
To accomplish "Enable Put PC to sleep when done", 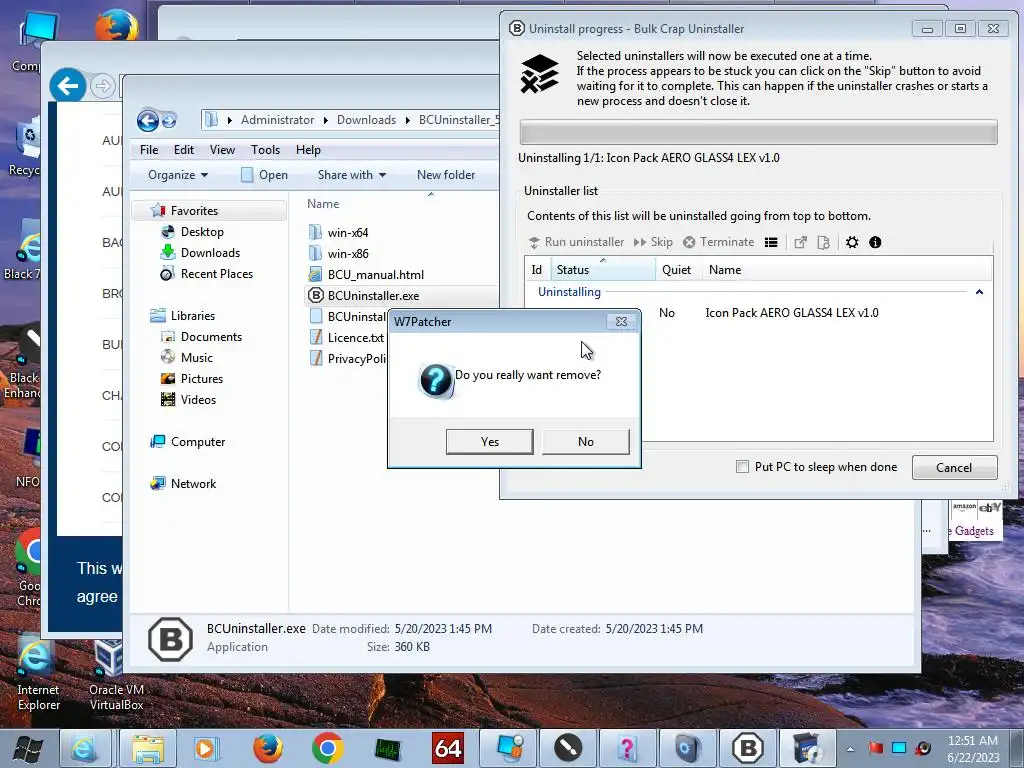I will click(743, 466).
